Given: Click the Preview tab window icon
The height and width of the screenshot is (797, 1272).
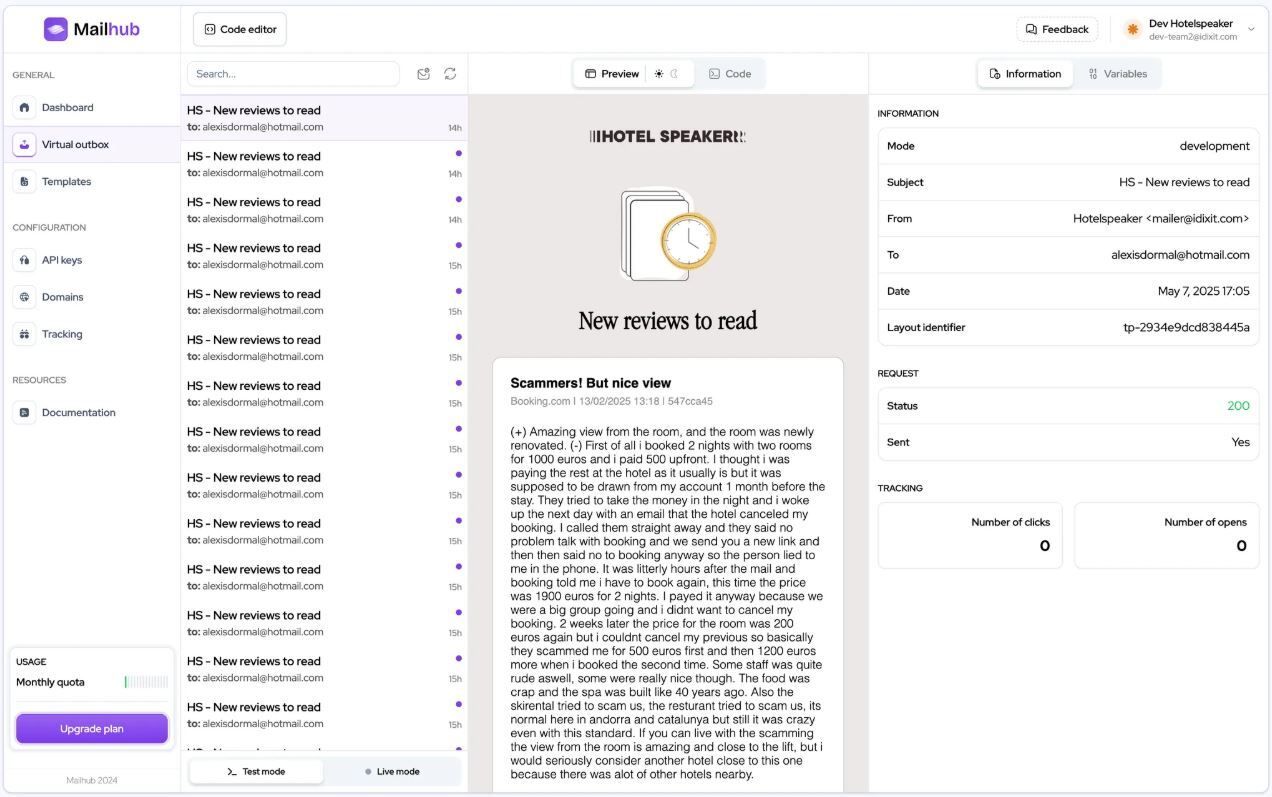Looking at the screenshot, I should coord(591,74).
